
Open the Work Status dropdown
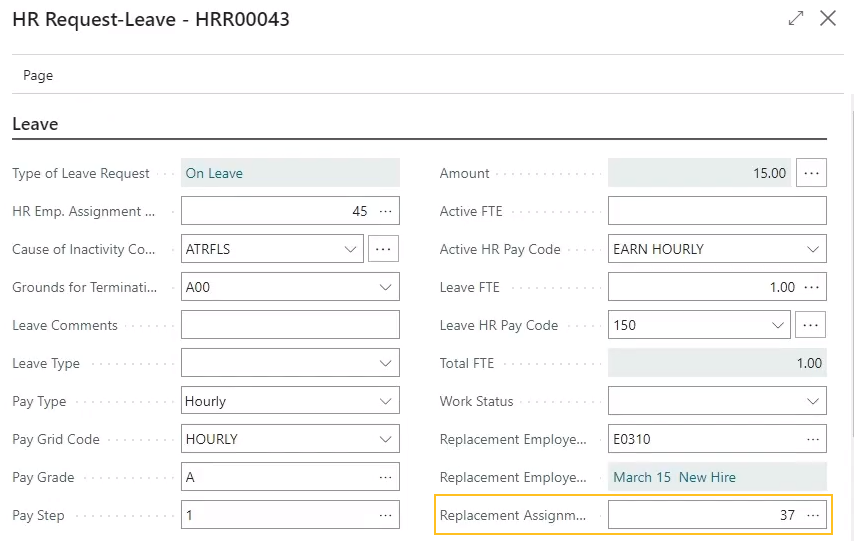pyautogui.click(x=812, y=401)
